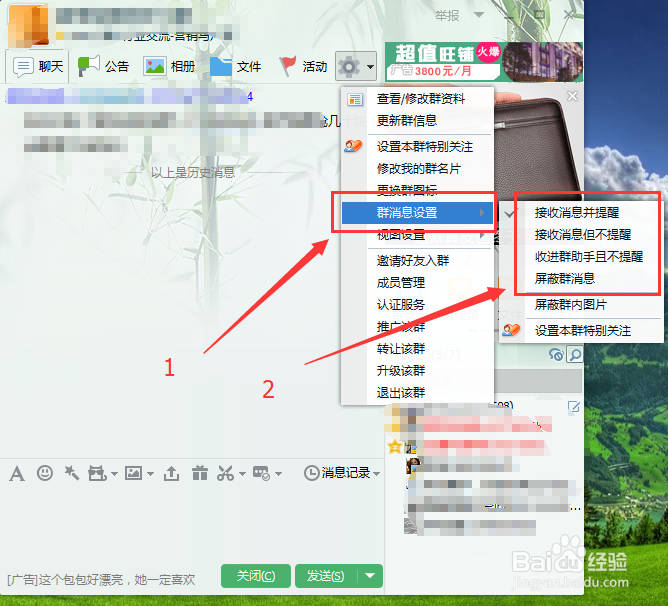Viewport: 668px width, 606px height.
Task: Choose 屏蔽群消息 option
Action: [581, 279]
